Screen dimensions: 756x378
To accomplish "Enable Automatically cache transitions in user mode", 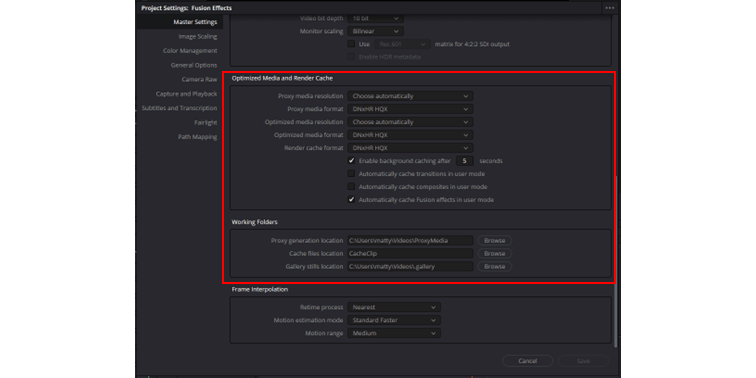I will pyautogui.click(x=351, y=174).
